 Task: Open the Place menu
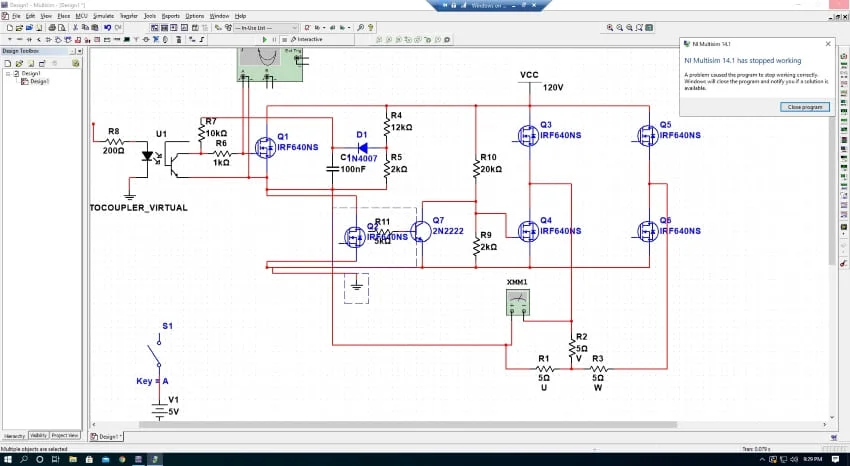[x=63, y=16]
